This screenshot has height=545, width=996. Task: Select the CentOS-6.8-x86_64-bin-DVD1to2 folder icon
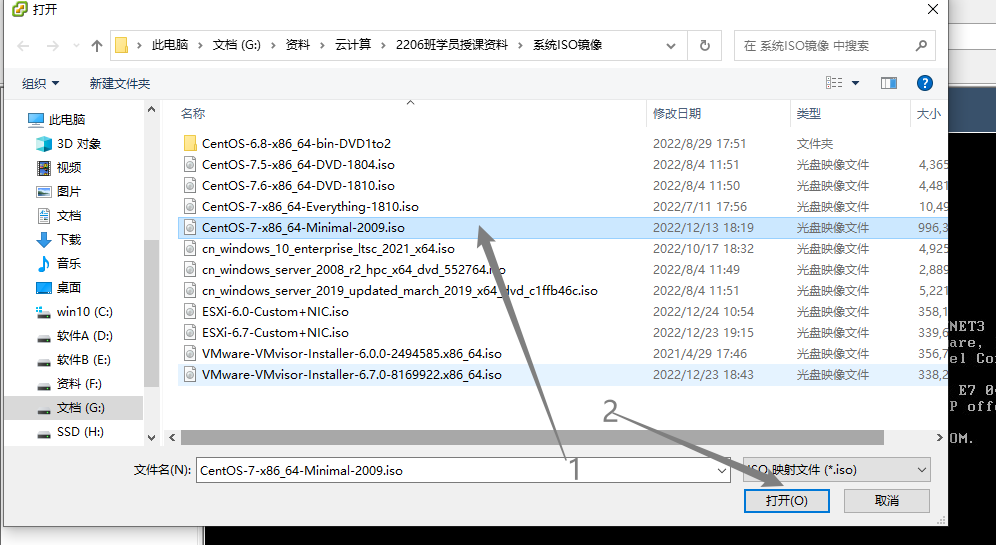tap(189, 144)
